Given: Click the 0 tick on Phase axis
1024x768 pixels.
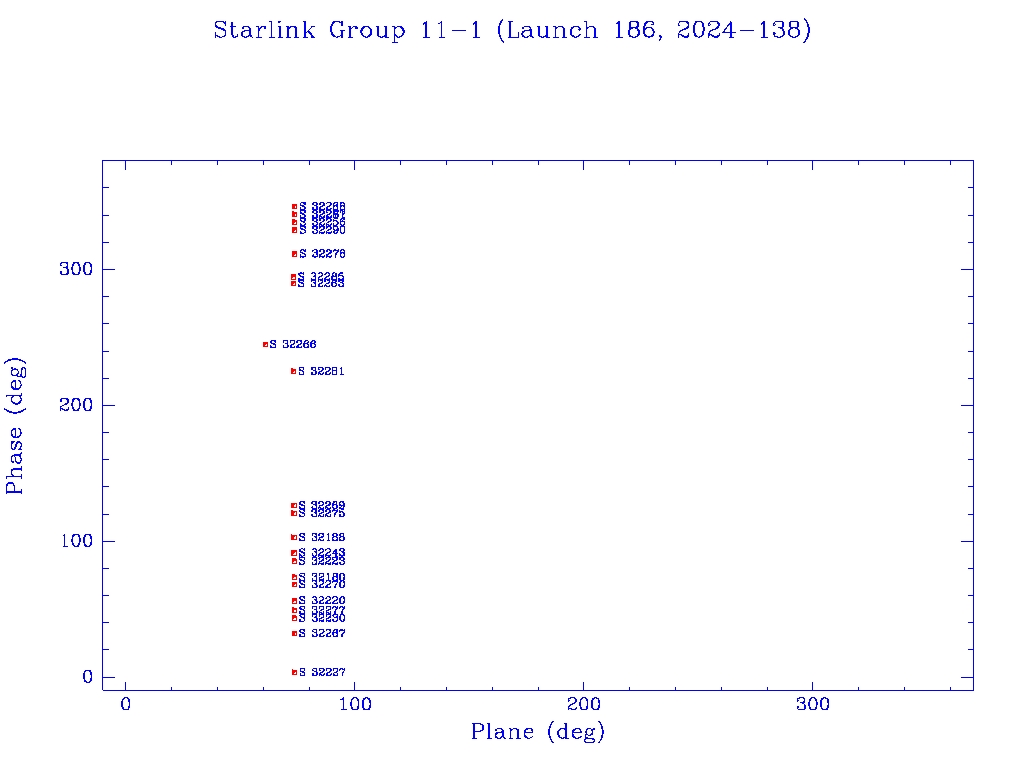Looking at the screenshot, I should pos(88,677).
